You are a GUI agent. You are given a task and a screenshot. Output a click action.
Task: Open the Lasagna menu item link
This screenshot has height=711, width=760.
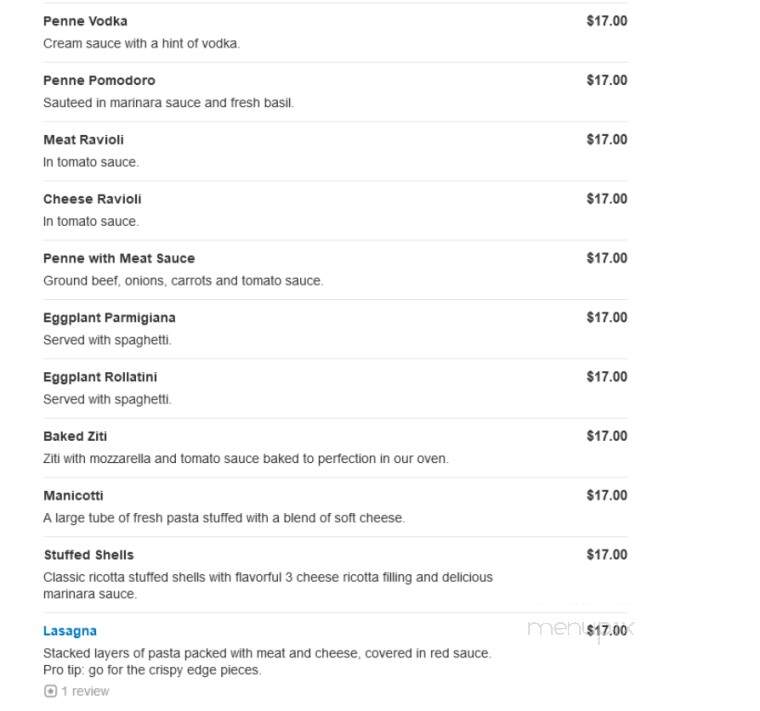pos(70,631)
